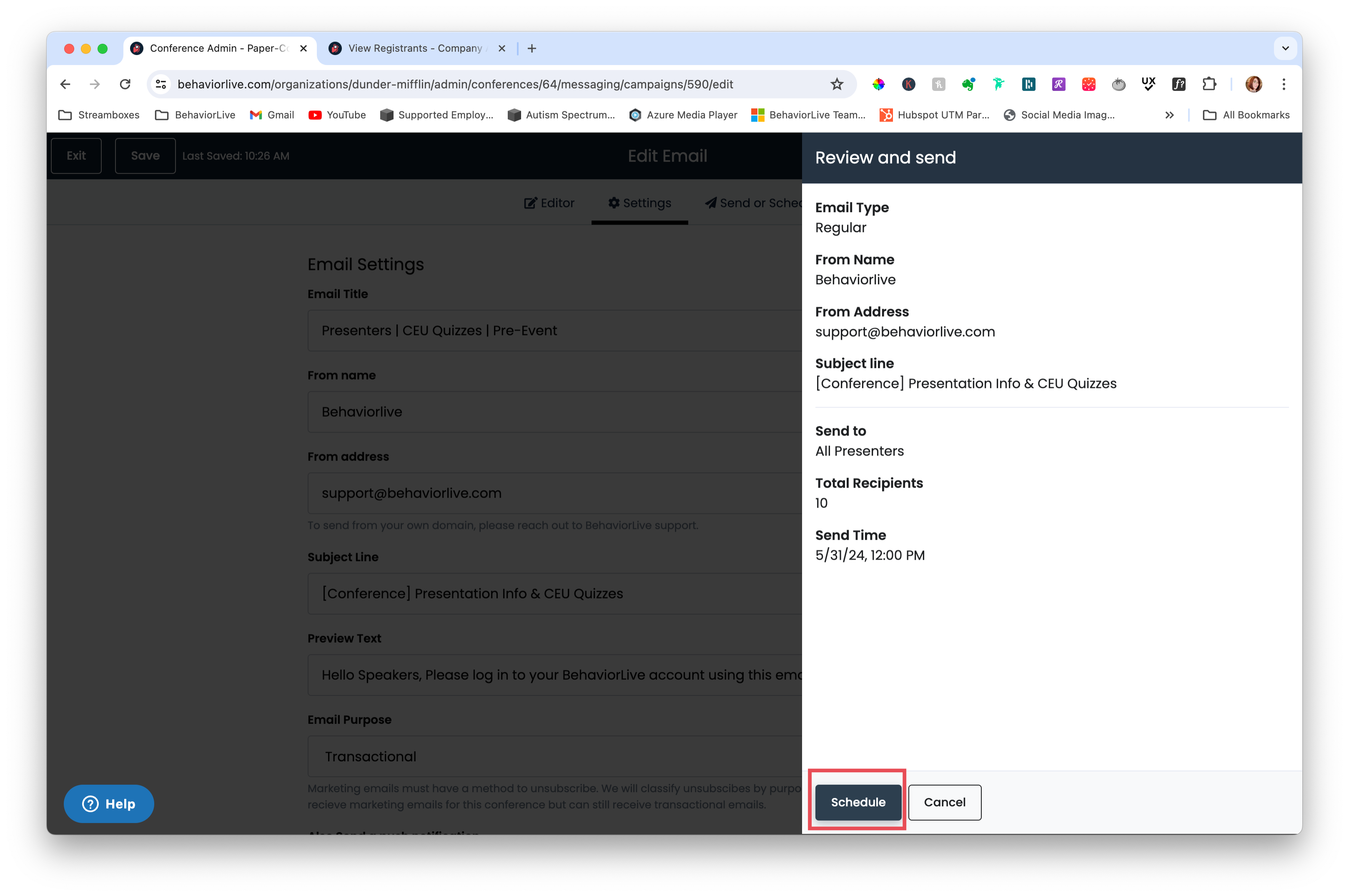
Task: Open Chrome three-dot menu
Action: (x=1284, y=85)
